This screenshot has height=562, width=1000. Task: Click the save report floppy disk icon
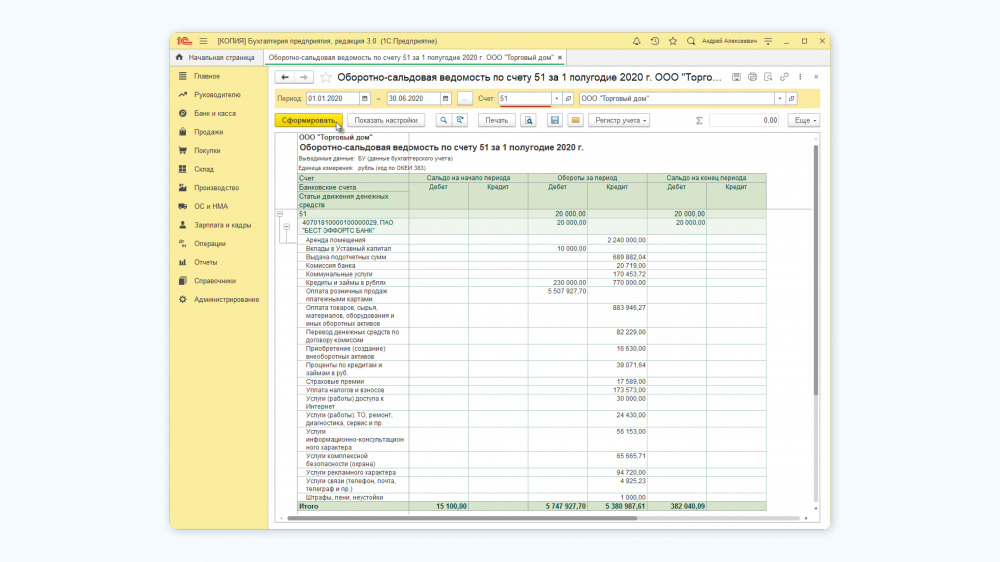tap(554, 120)
